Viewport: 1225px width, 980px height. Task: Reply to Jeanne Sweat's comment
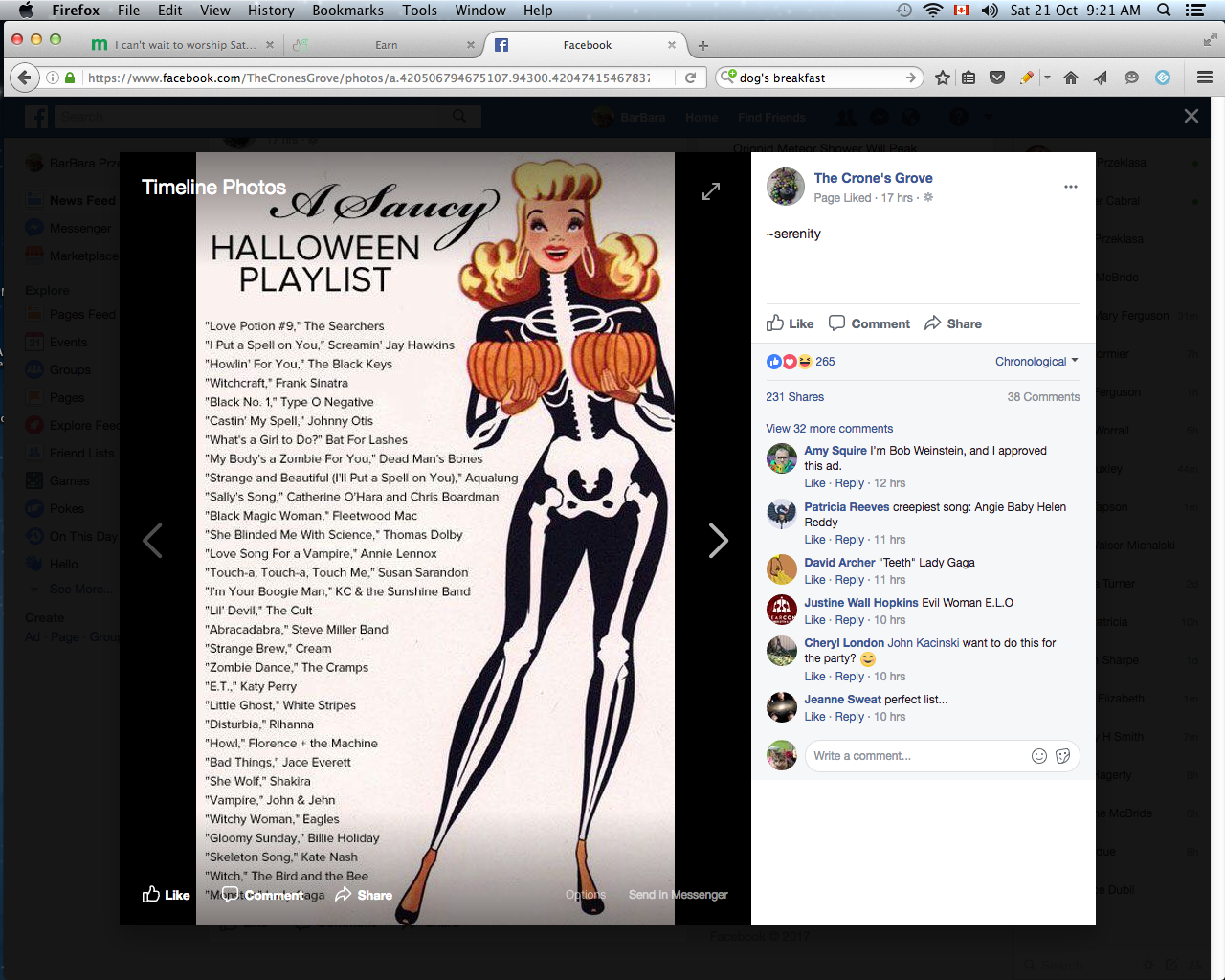point(849,717)
